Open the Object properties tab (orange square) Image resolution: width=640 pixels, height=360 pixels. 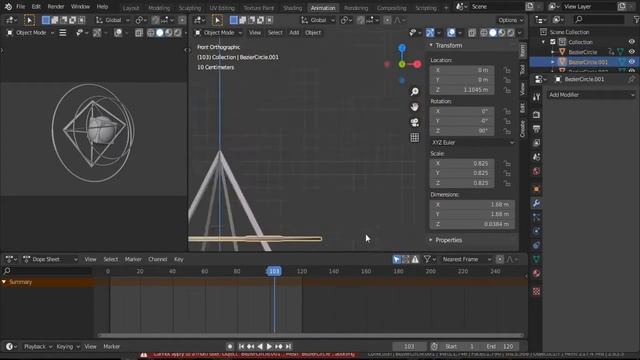(x=536, y=189)
